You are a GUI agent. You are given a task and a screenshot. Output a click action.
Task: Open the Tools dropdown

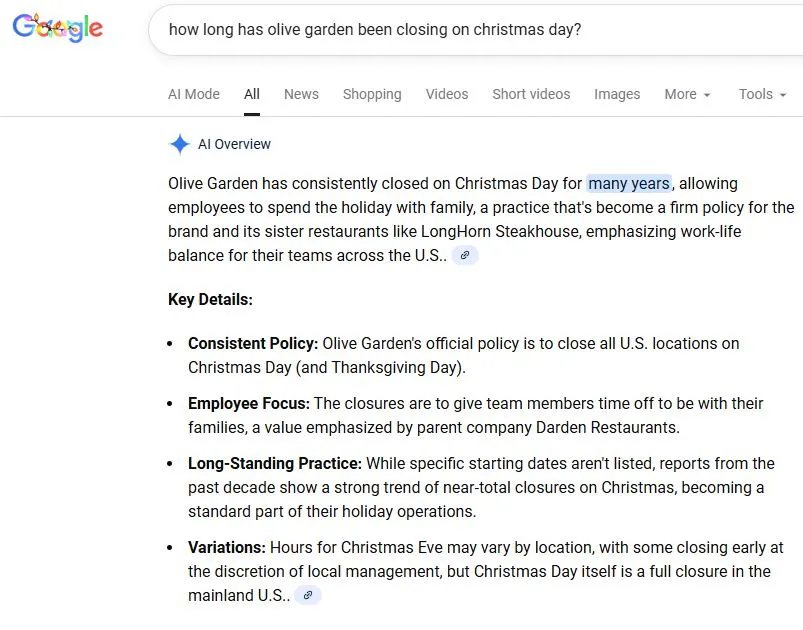point(762,94)
